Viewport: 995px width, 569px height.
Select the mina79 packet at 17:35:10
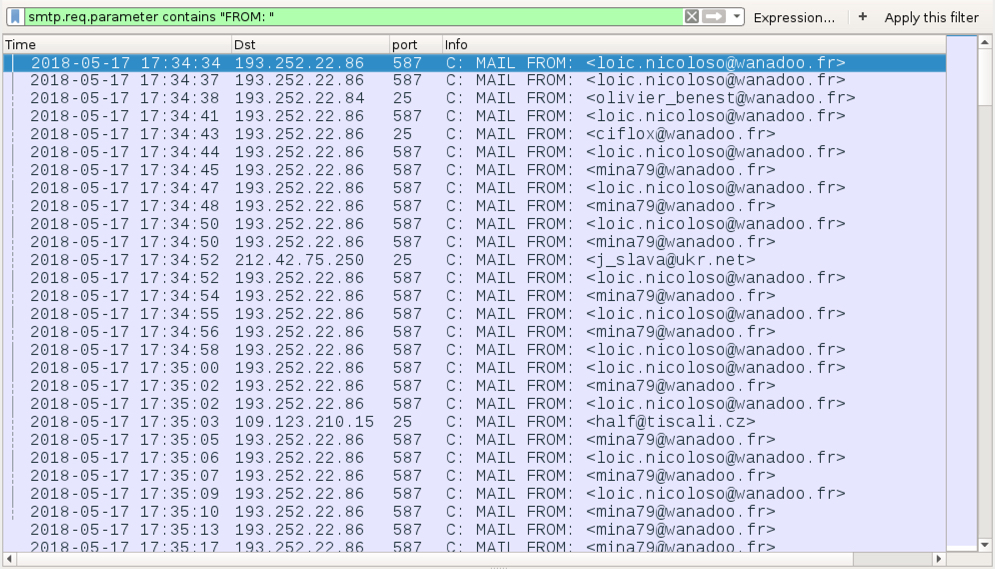click(x=474, y=512)
